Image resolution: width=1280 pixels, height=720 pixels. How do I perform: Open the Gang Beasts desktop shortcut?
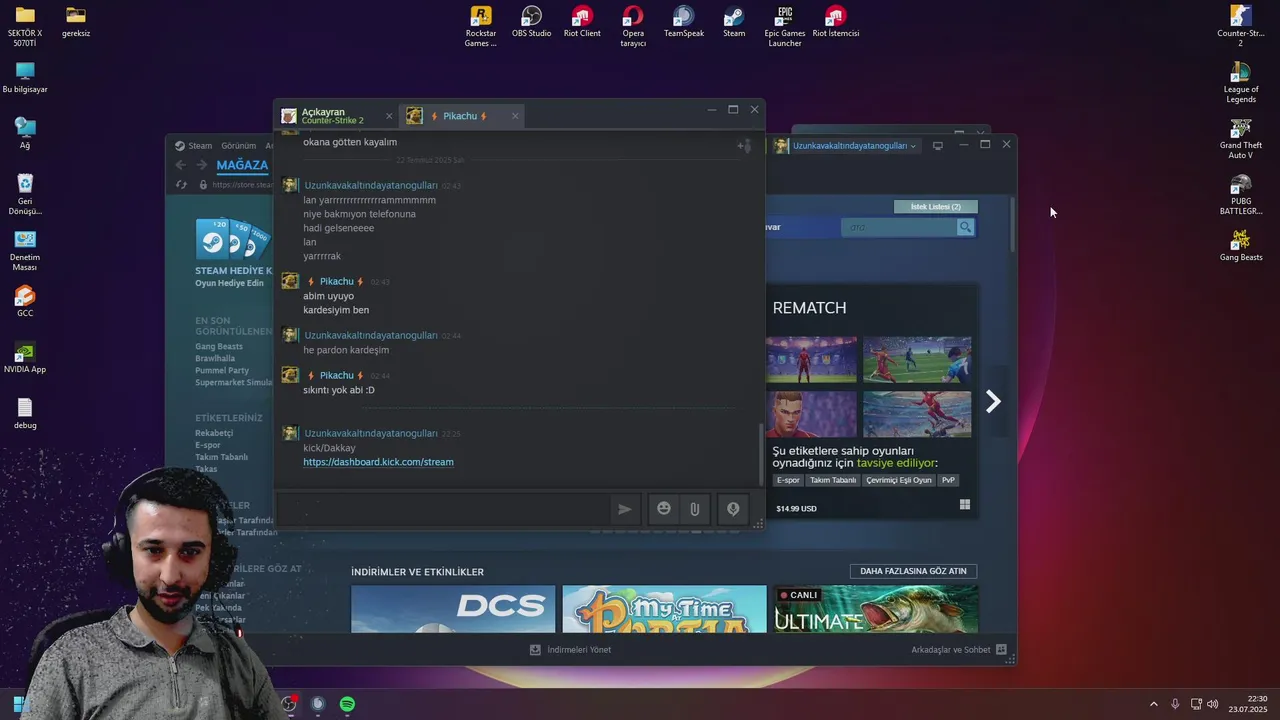pyautogui.click(x=1241, y=245)
